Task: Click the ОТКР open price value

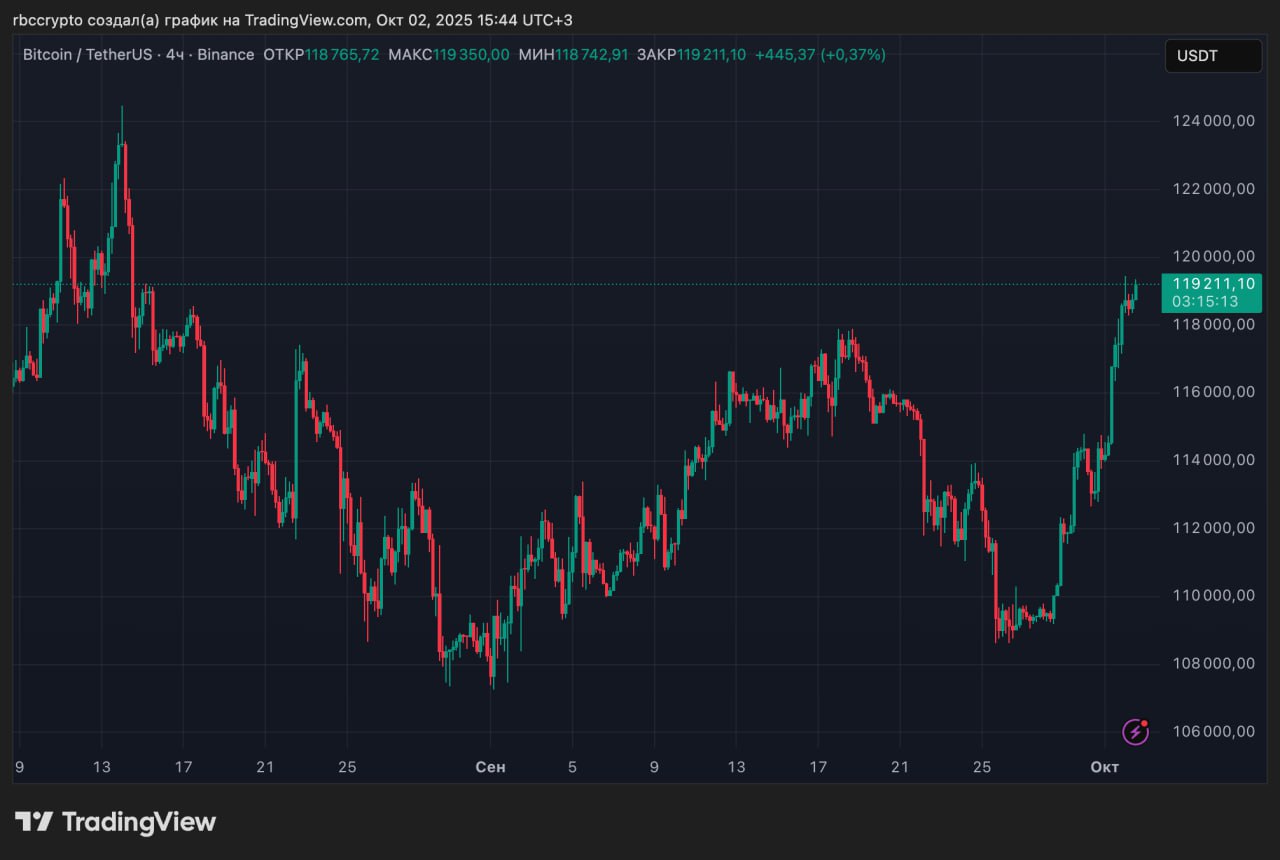Action: tap(342, 55)
